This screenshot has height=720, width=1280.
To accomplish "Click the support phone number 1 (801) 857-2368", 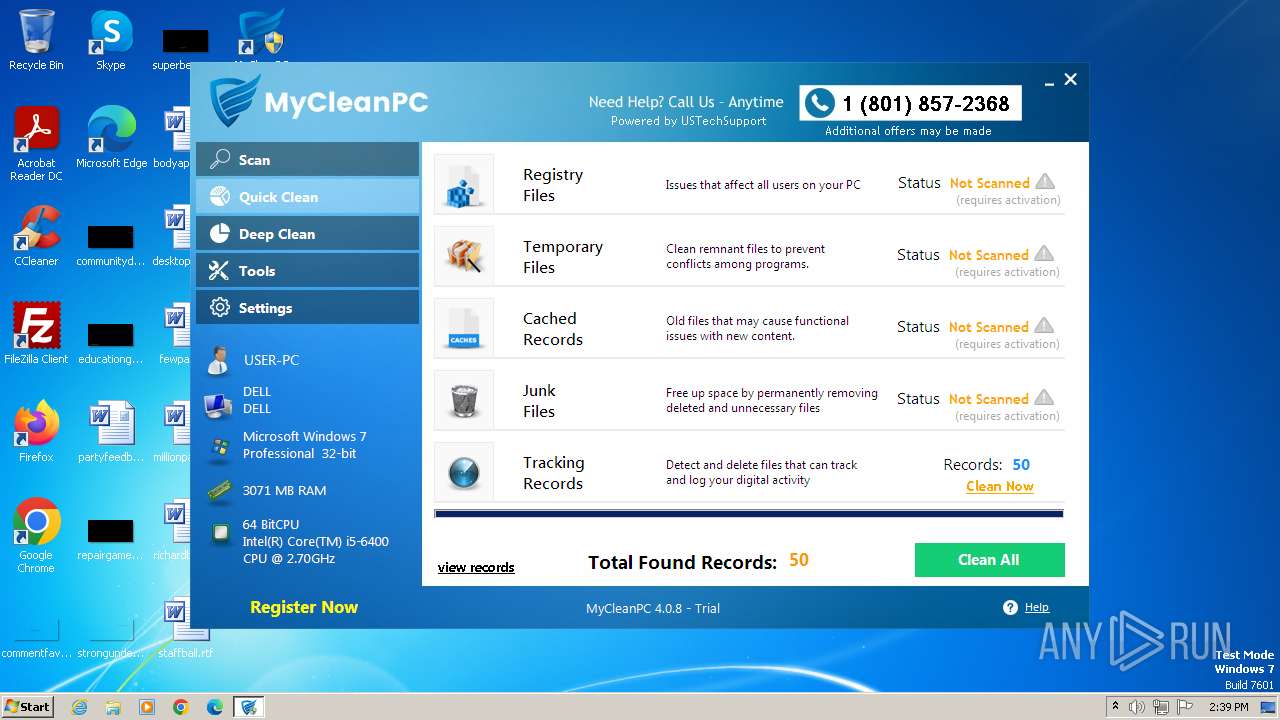I will click(x=926, y=103).
